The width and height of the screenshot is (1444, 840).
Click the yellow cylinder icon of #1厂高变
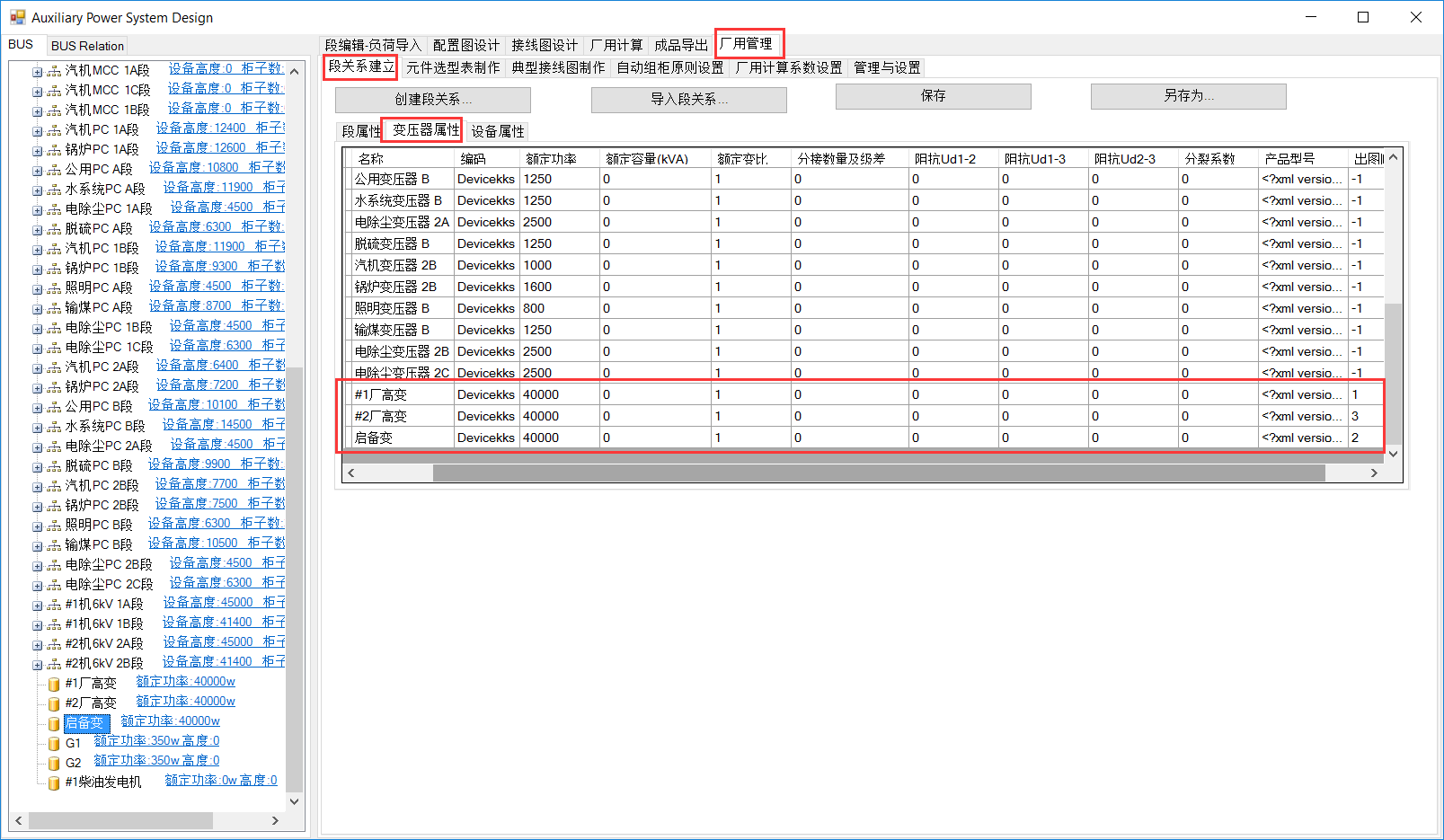(x=54, y=684)
